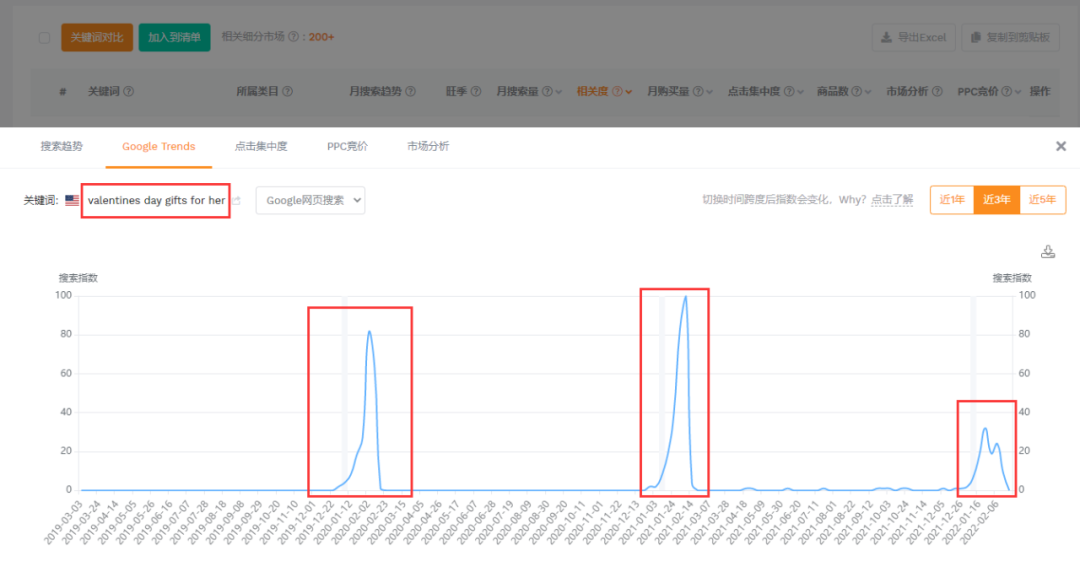The width and height of the screenshot is (1080, 561).
Task: Expand the 月搜索量 sort dropdown
Action: click(x=559, y=92)
